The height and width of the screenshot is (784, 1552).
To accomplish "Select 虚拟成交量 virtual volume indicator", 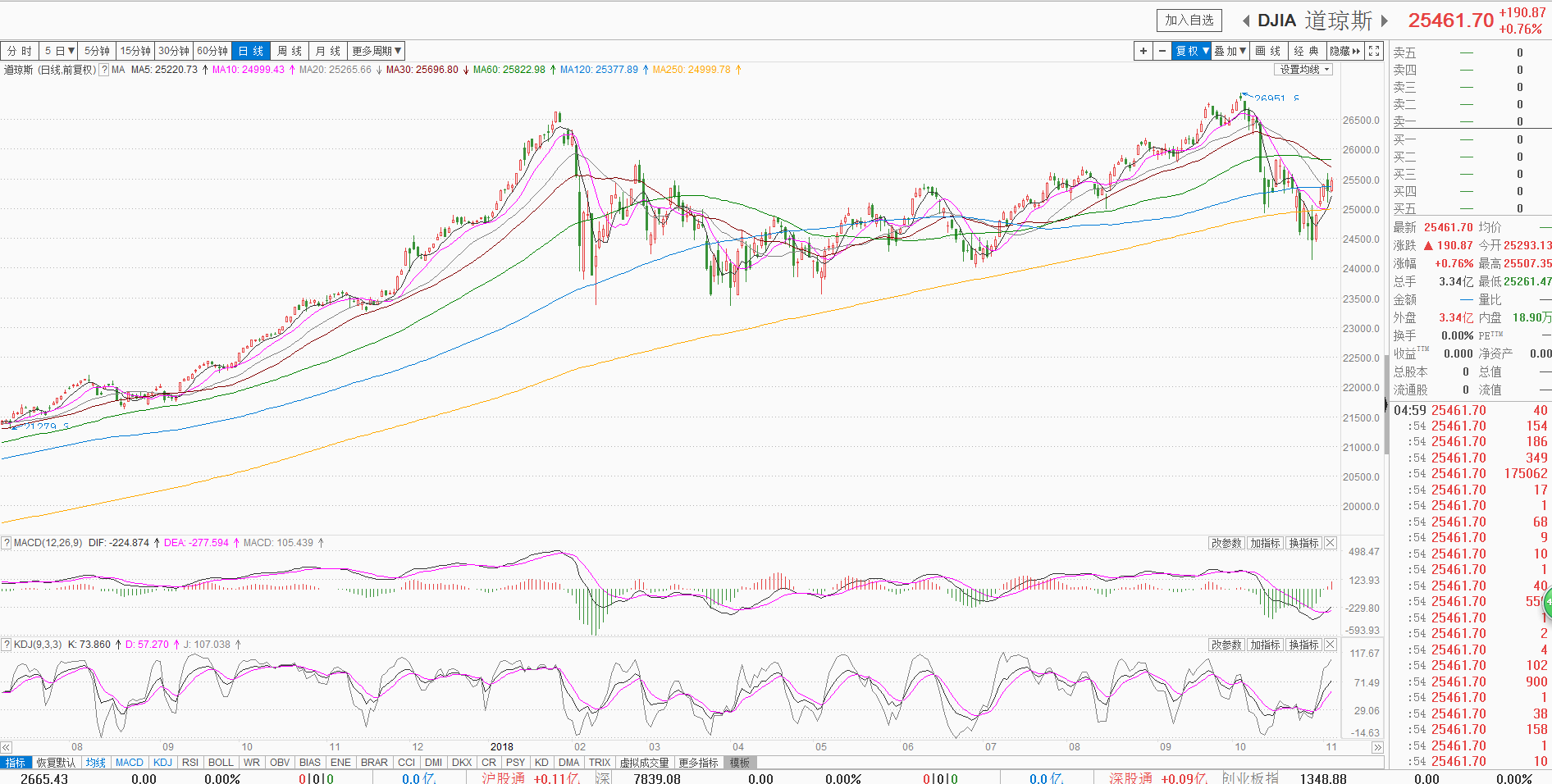I will click(x=644, y=763).
